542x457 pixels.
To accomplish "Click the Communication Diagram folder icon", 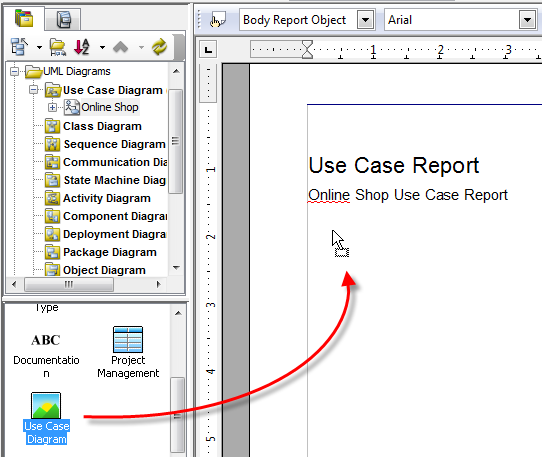I will coord(53,162).
